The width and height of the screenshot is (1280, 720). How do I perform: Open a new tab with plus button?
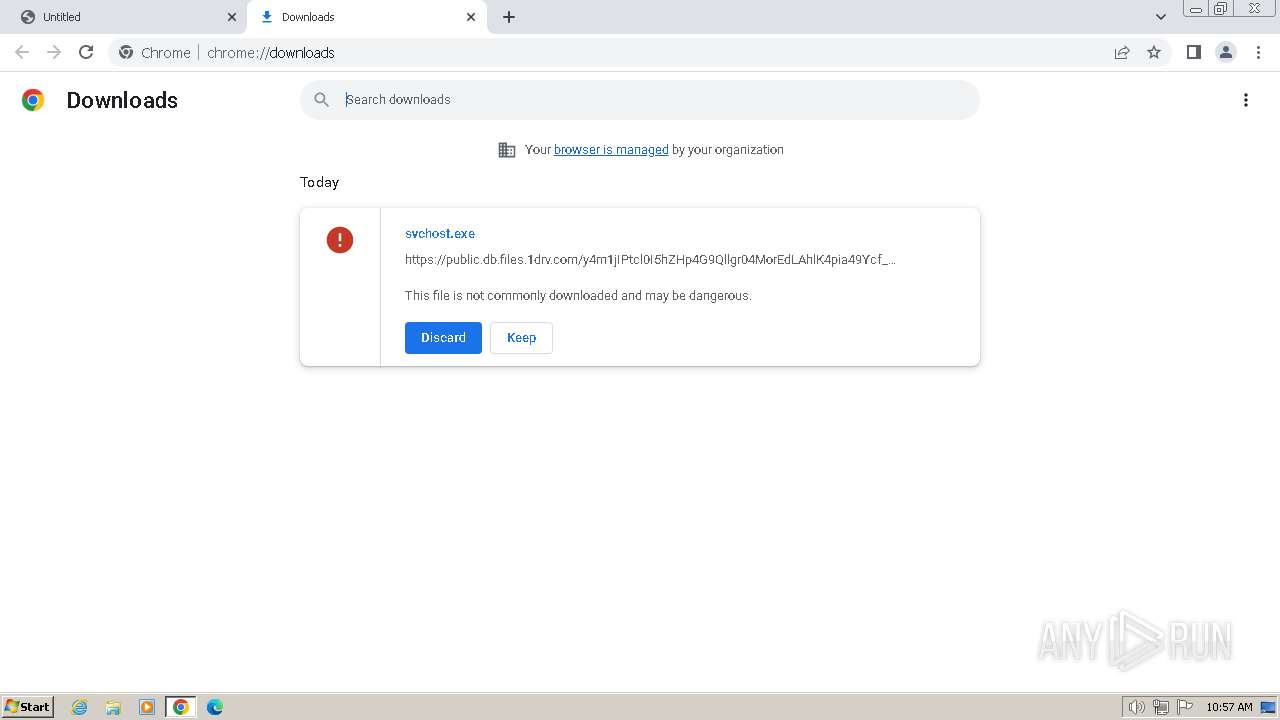coord(509,17)
